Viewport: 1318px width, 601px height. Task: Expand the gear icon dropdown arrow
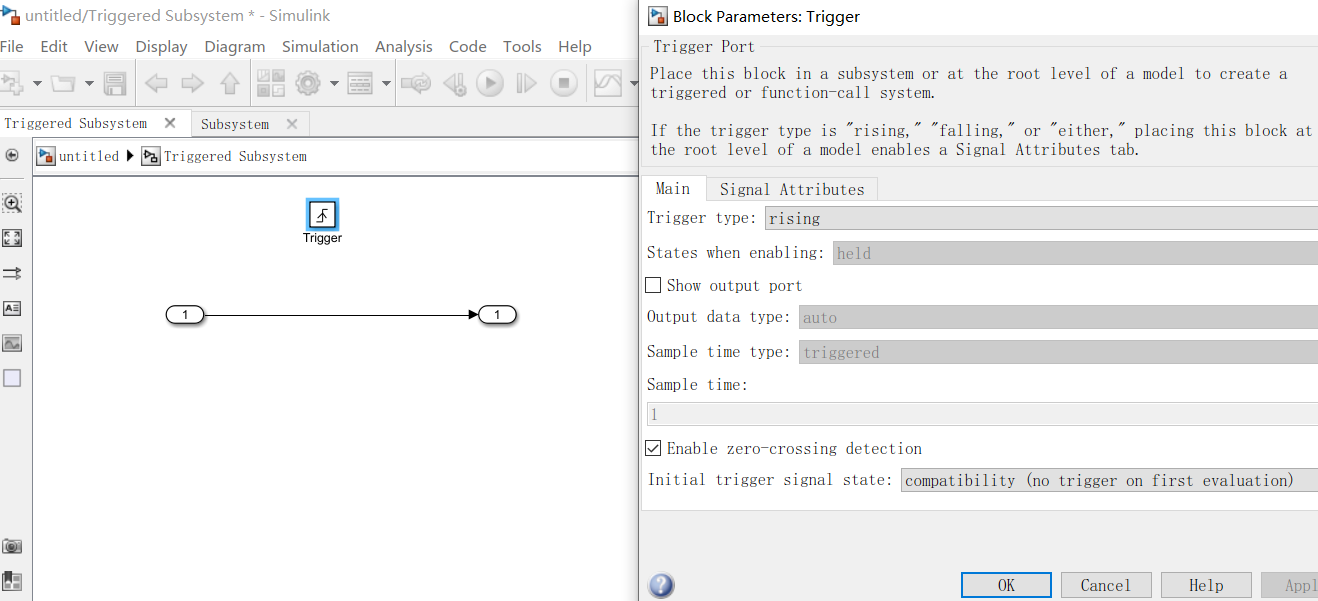(333, 84)
